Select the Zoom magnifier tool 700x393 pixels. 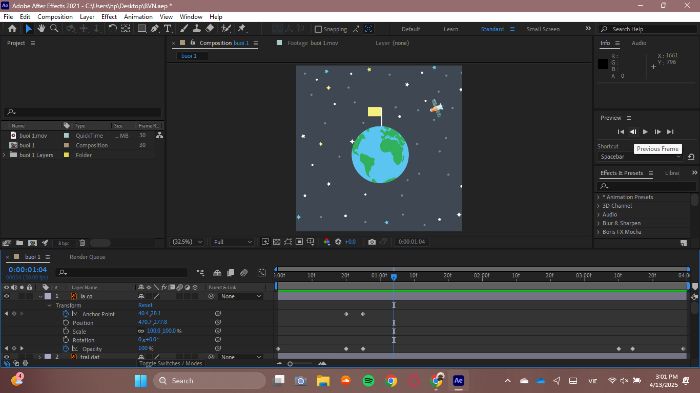pyautogui.click(x=54, y=29)
